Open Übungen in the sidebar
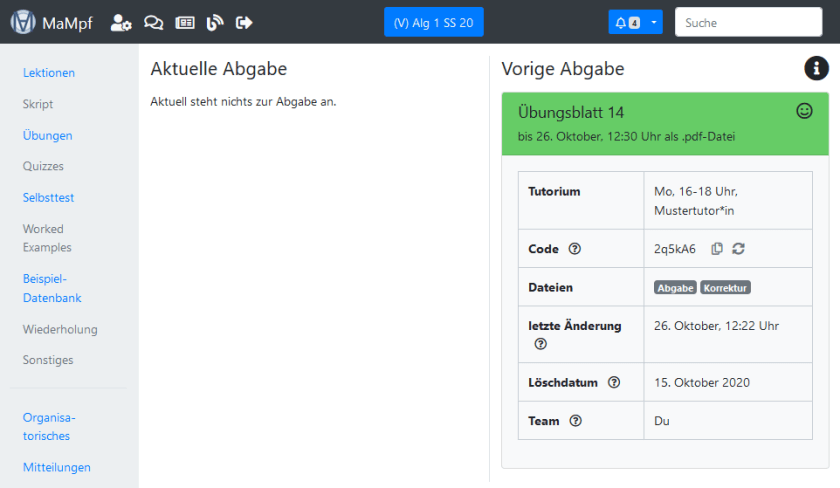The width and height of the screenshot is (840, 488). (x=47, y=135)
